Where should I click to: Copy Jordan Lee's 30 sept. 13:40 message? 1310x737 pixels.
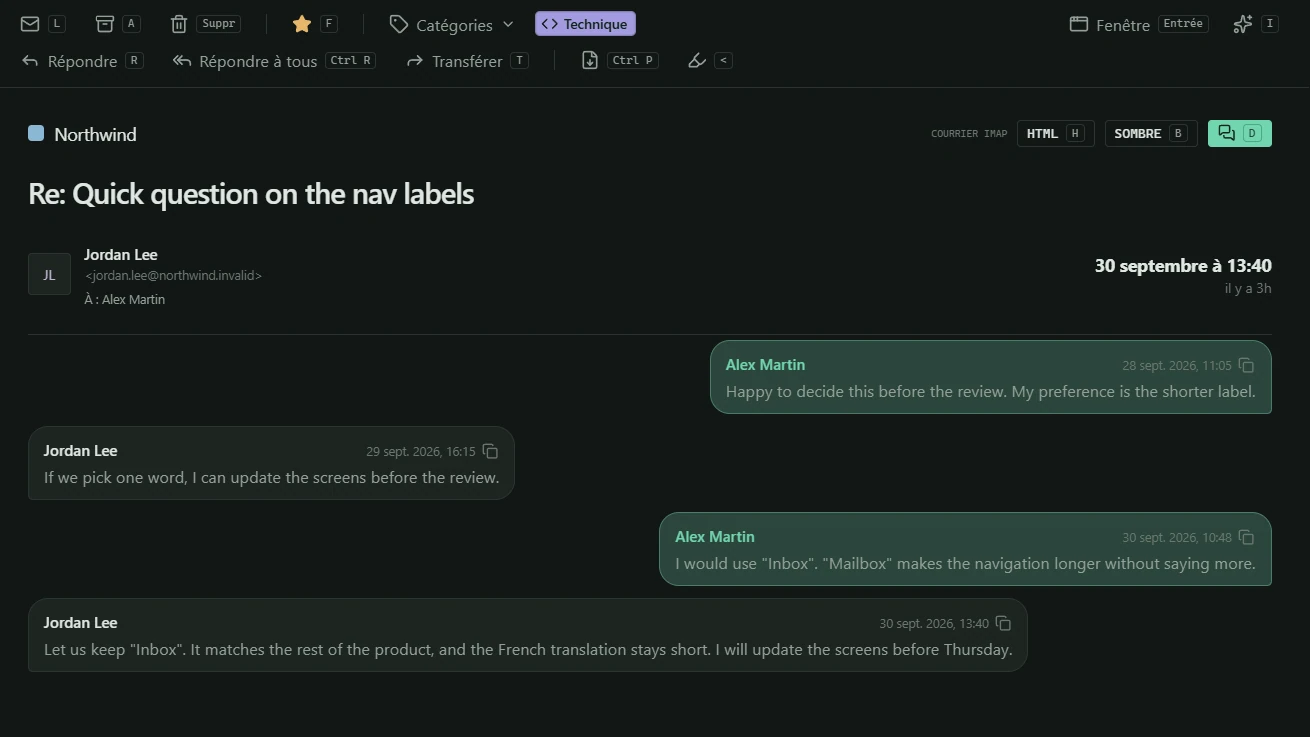(x=1003, y=624)
